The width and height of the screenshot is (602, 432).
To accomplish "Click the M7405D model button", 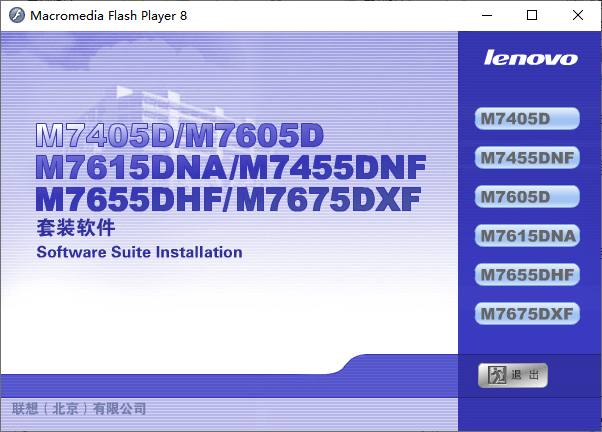I will (x=527, y=119).
